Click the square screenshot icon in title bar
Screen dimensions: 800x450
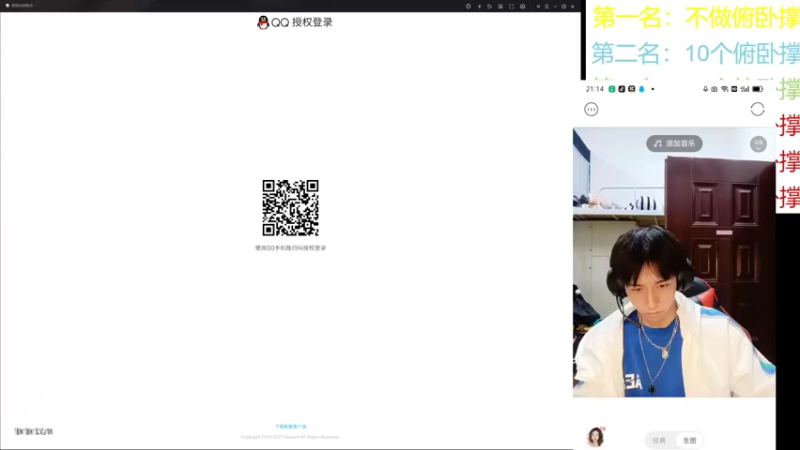501,7
